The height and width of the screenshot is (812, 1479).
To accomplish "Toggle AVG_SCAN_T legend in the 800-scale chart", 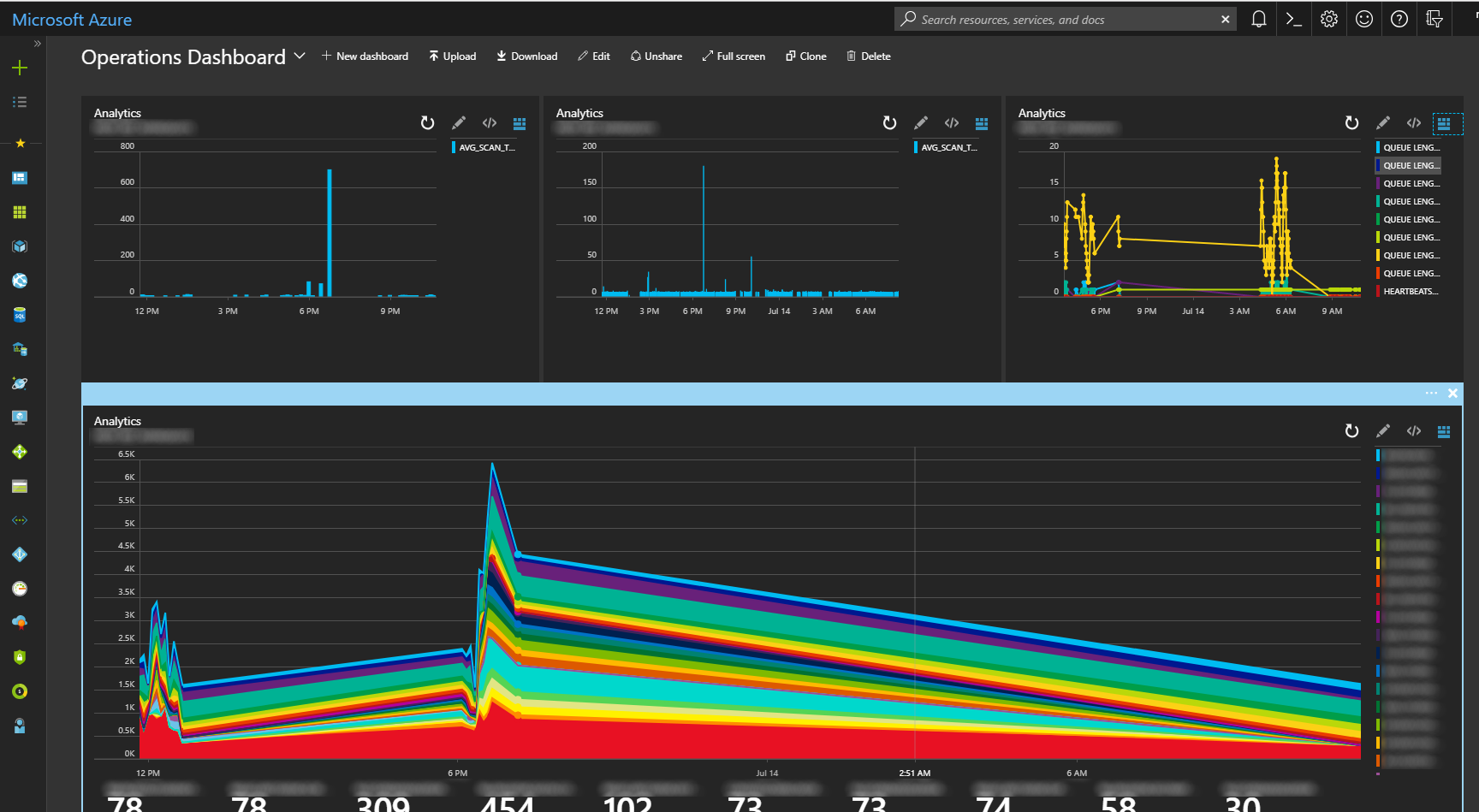I will (484, 148).
